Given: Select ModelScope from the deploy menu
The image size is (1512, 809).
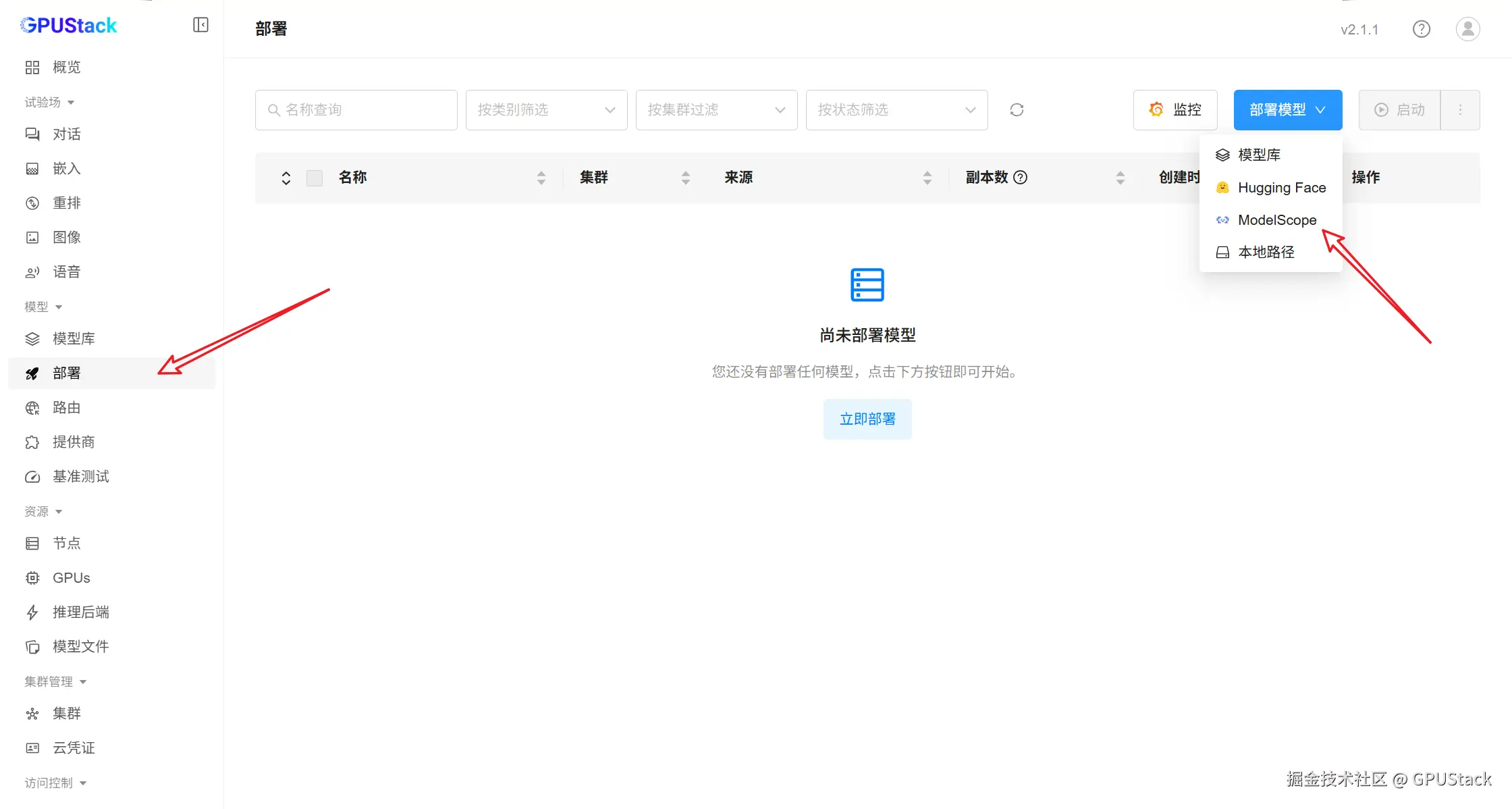Looking at the screenshot, I should 1276,219.
